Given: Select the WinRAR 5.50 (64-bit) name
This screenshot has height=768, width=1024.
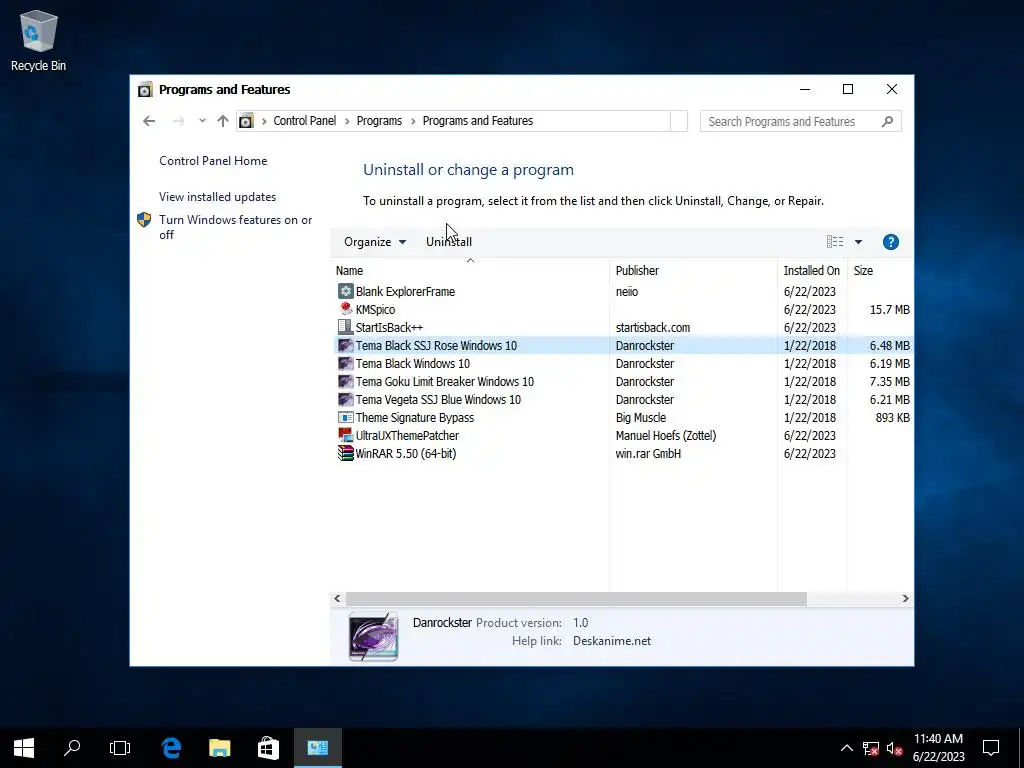Looking at the screenshot, I should tap(406, 453).
